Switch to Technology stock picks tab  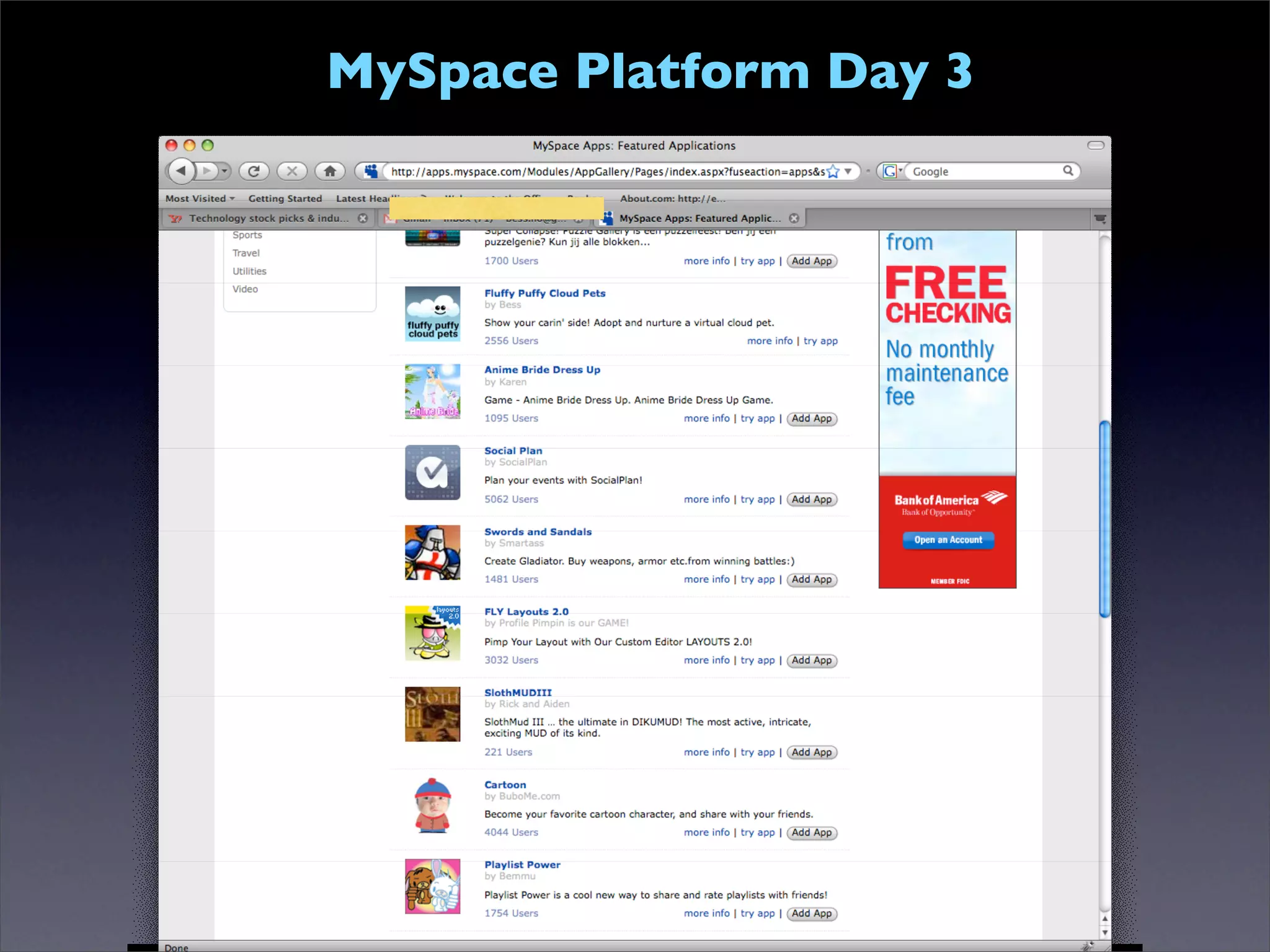[268, 218]
